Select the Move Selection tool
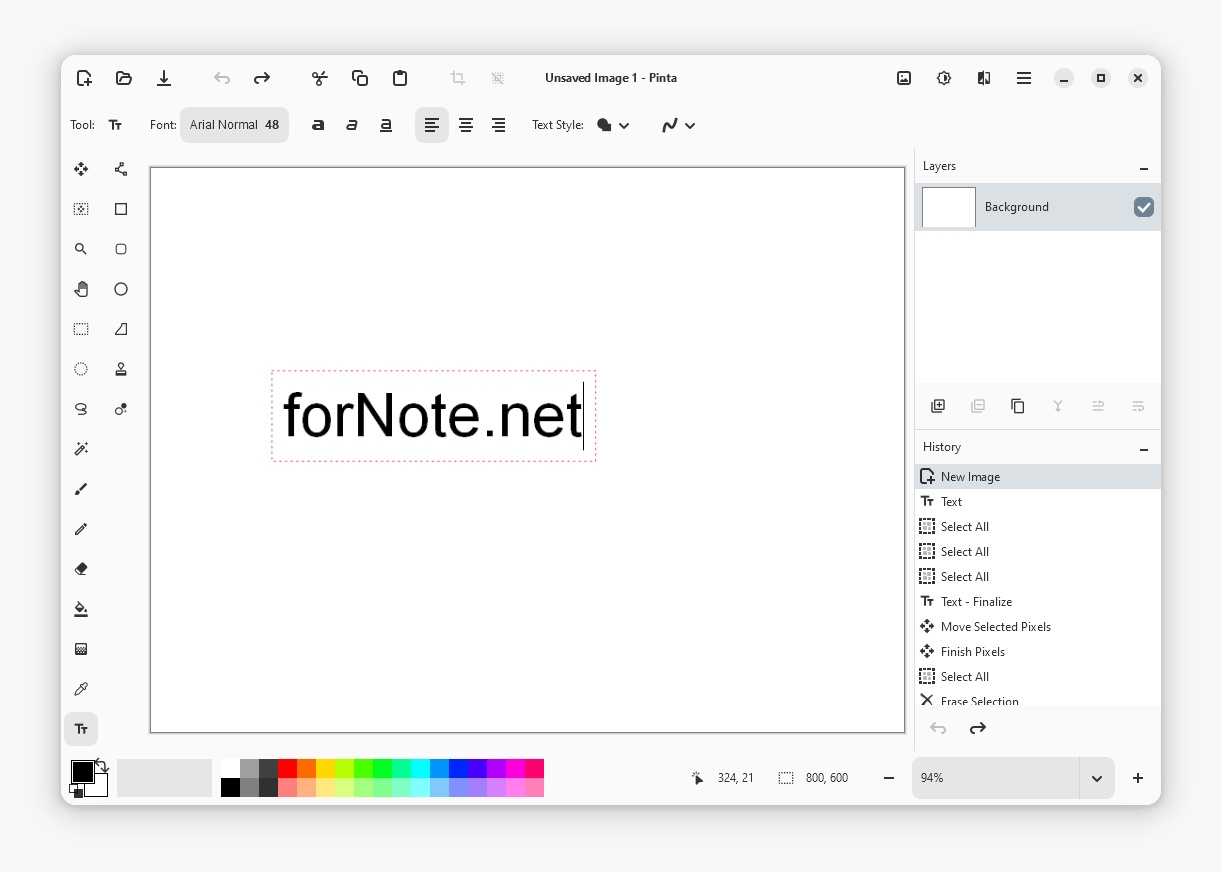The width and height of the screenshot is (1222, 872). 81,209
